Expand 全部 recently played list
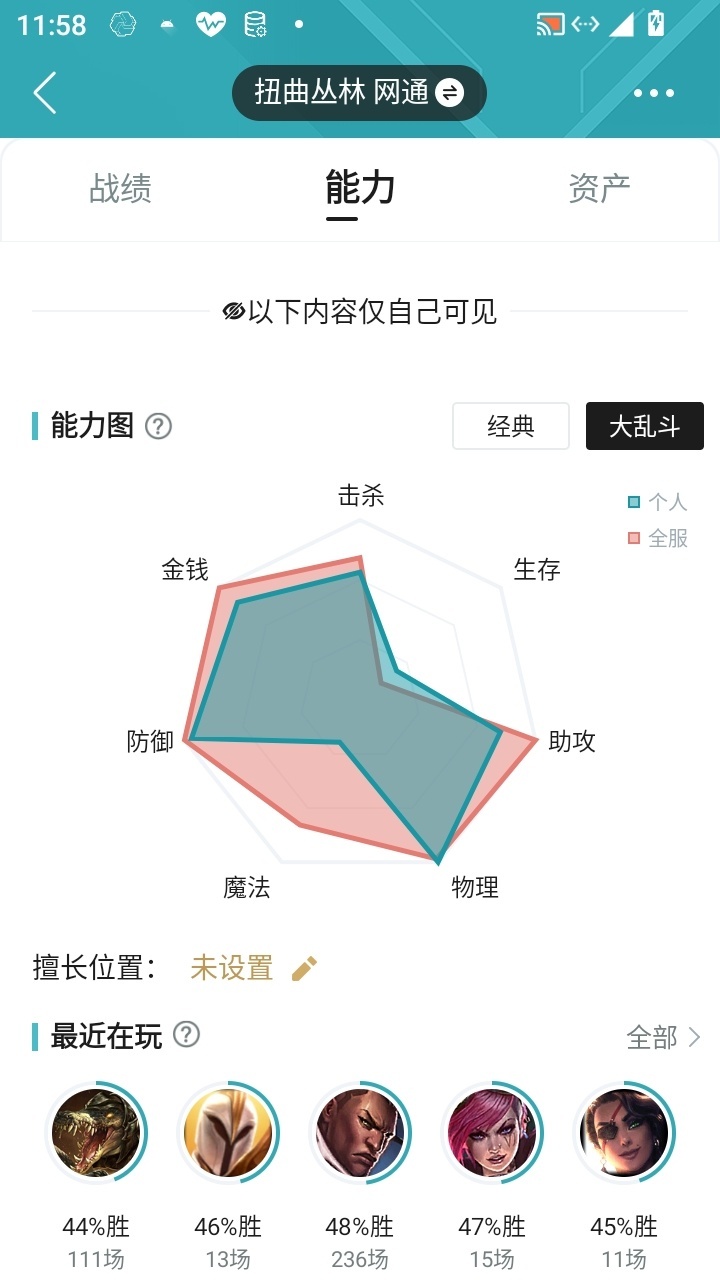The height and width of the screenshot is (1280, 720). [664, 1037]
